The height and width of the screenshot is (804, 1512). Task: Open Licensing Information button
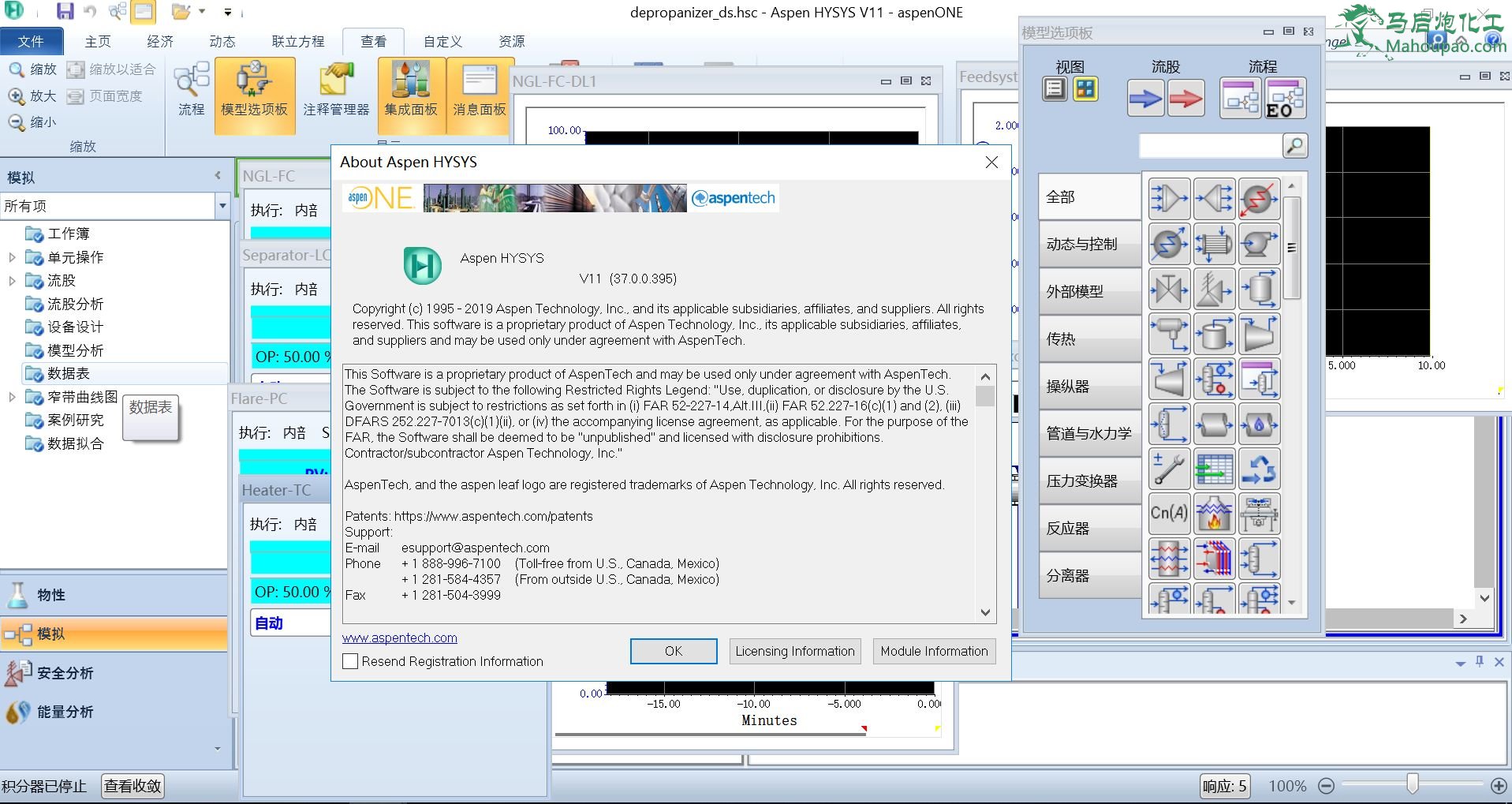click(795, 651)
